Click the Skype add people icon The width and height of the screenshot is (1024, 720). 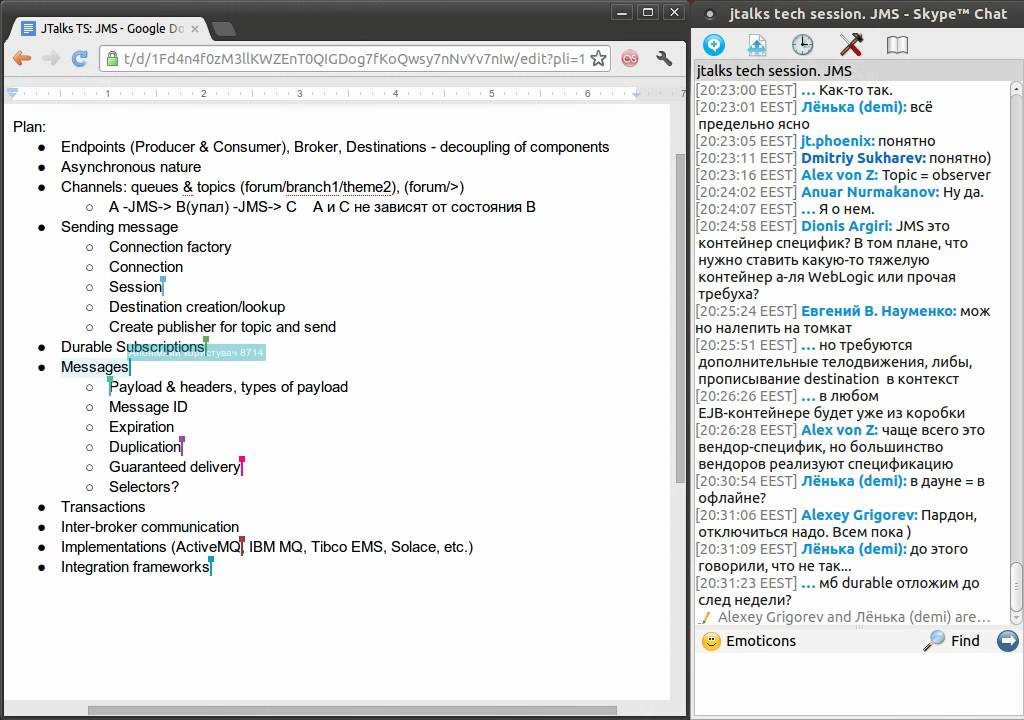[713, 44]
